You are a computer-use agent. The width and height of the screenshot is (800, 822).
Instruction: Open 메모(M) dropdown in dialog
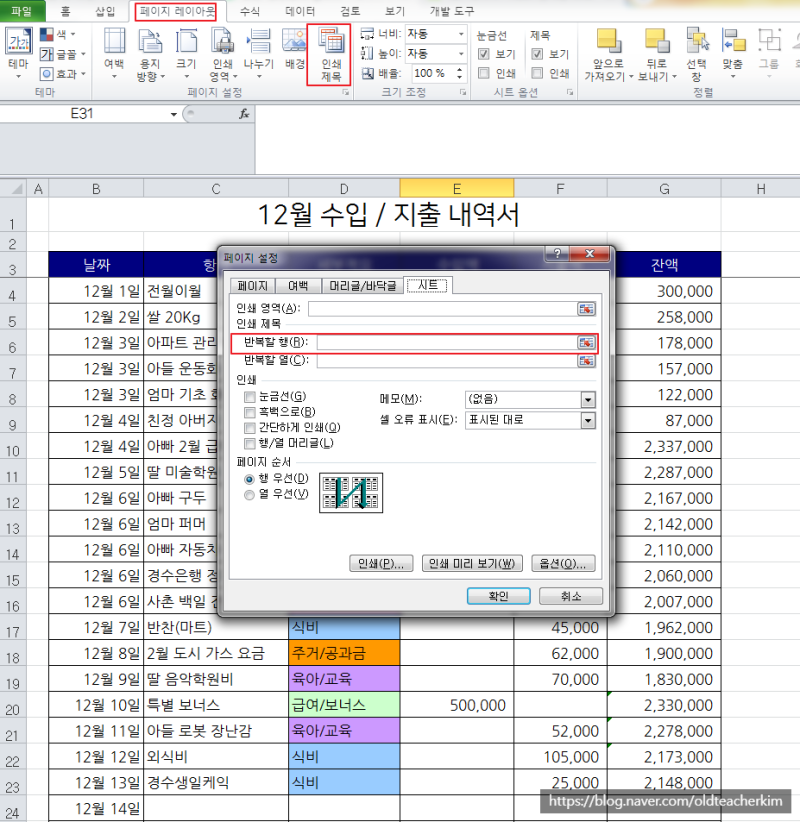pos(588,400)
